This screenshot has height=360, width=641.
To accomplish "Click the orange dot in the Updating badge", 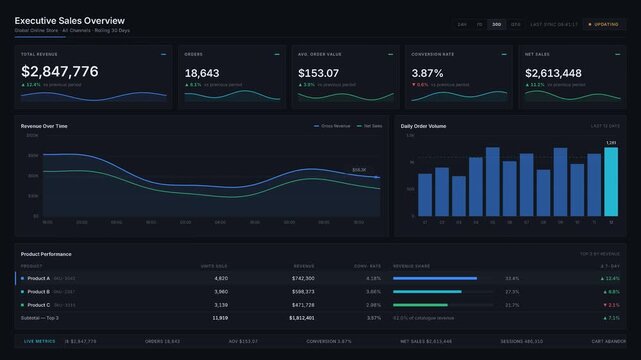I will (589, 25).
